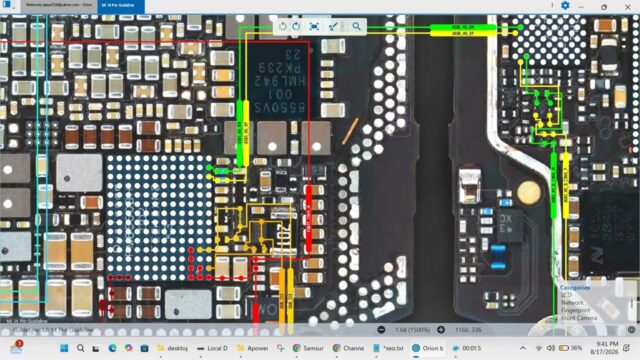Image resolution: width=640 pixels, height=360 pixels.
Task: Click the globe icon in status bar
Action: pos(631,329)
